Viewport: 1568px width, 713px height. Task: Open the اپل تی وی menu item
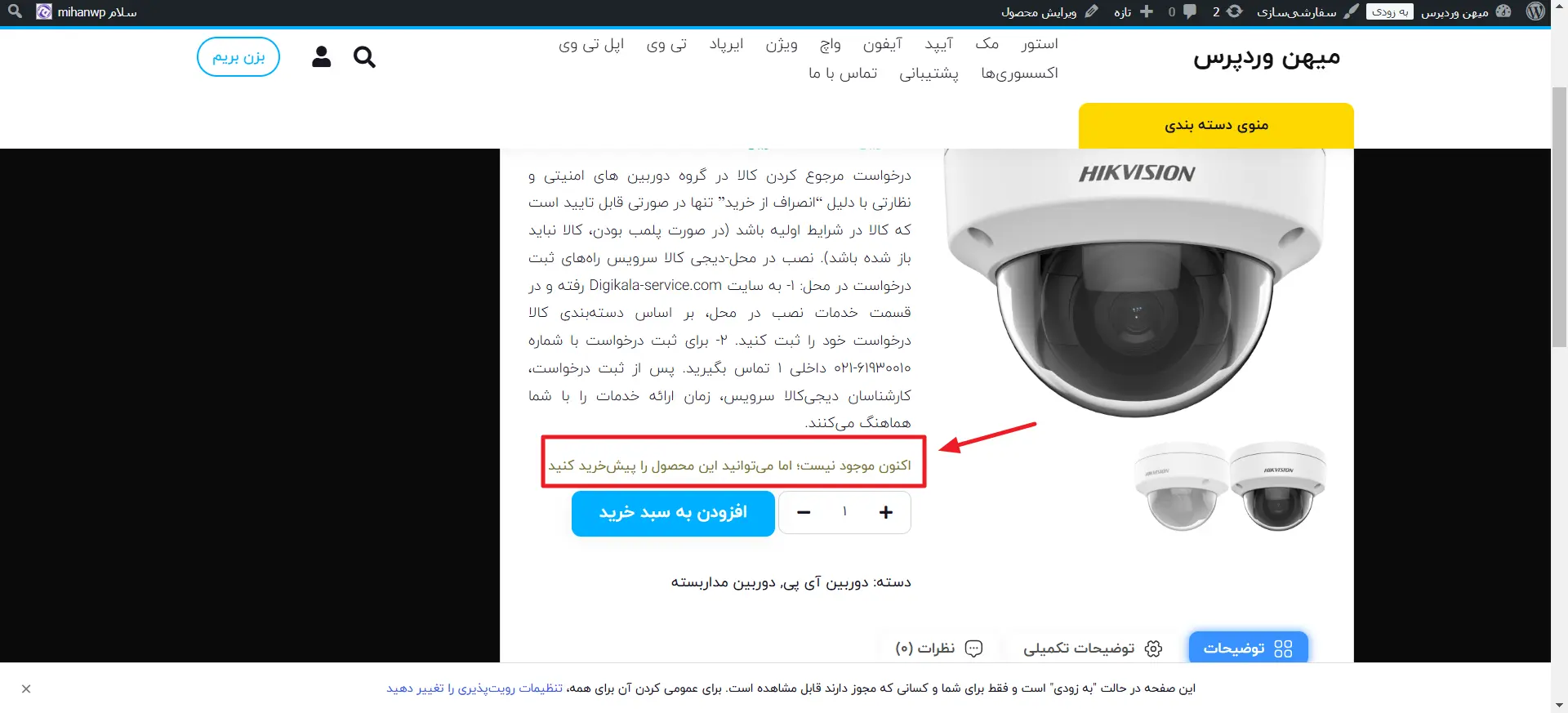click(591, 44)
